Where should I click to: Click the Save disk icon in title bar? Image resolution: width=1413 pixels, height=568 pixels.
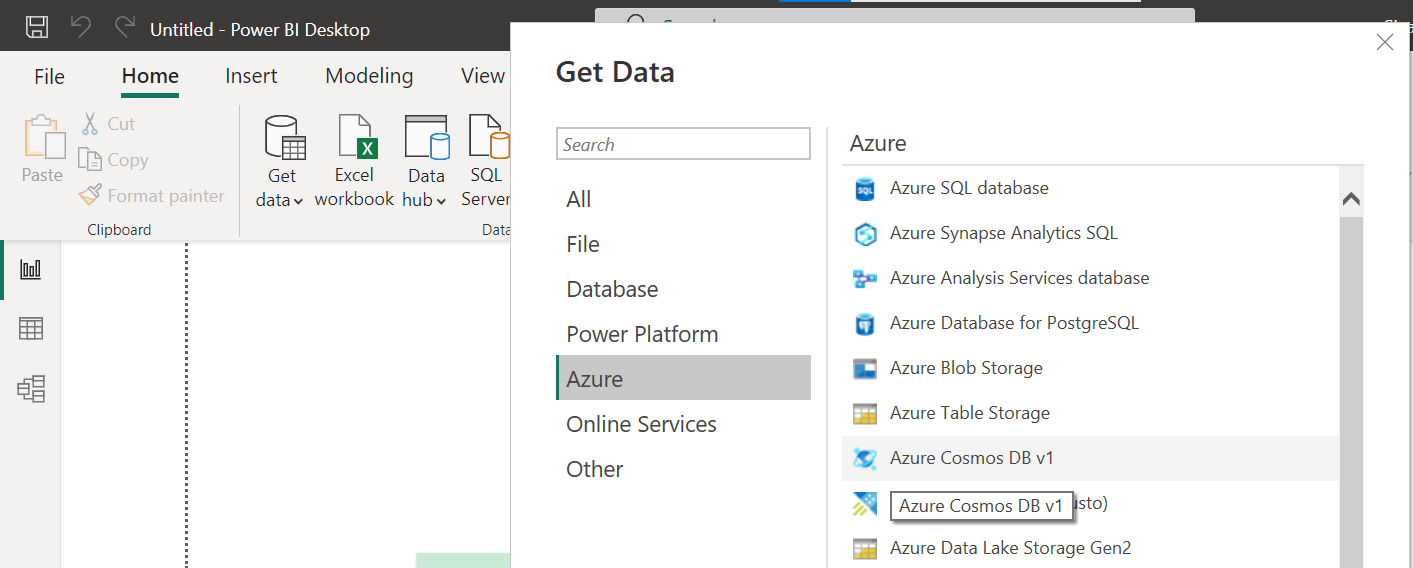click(x=37, y=27)
